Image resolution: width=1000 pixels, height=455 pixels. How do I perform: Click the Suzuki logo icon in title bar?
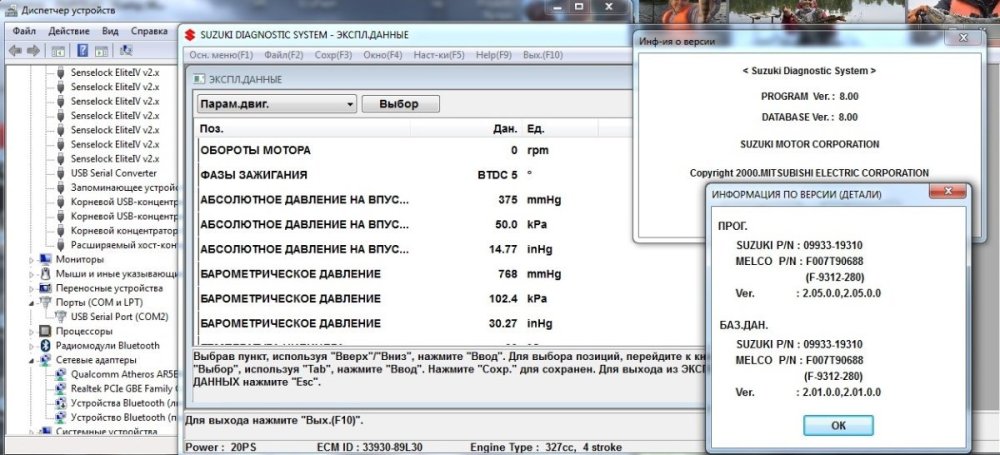191,36
